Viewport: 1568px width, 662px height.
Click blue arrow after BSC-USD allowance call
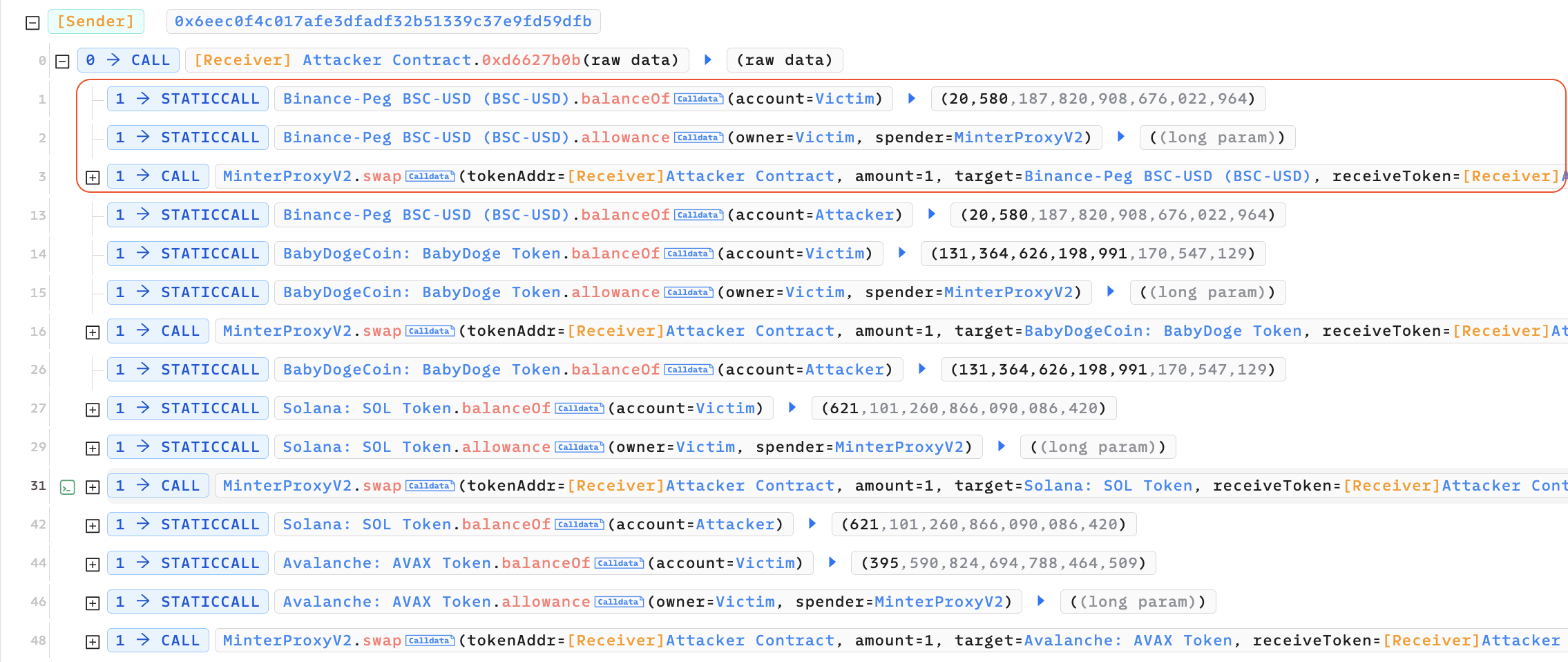[1121, 138]
